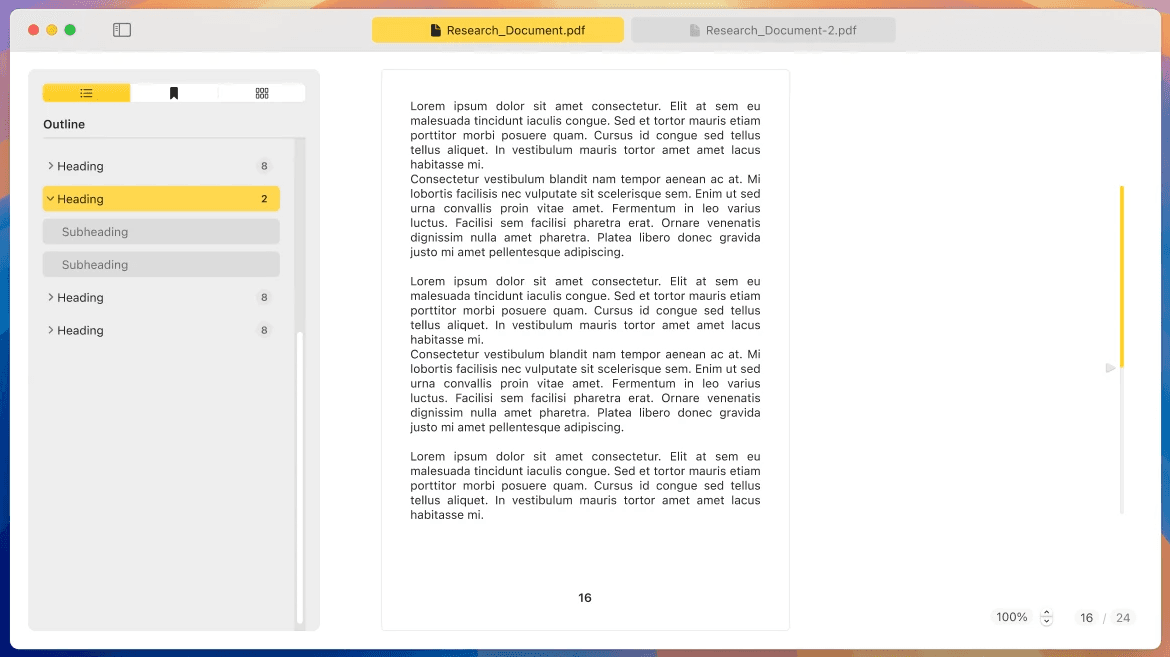The width and height of the screenshot is (1170, 657).
Task: Expand the last Heading's chevron
Action: pyautogui.click(x=50, y=330)
